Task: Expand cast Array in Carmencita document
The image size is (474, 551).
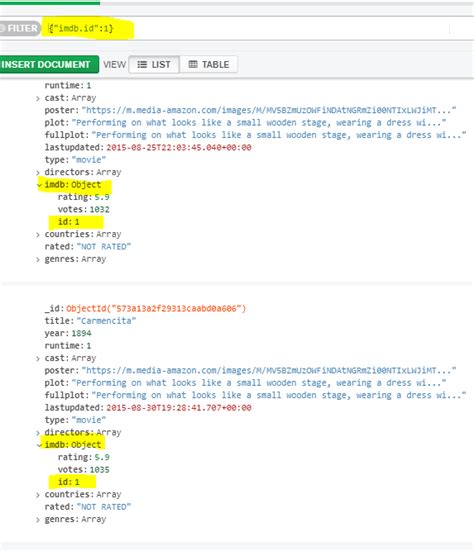Action: 38,358
